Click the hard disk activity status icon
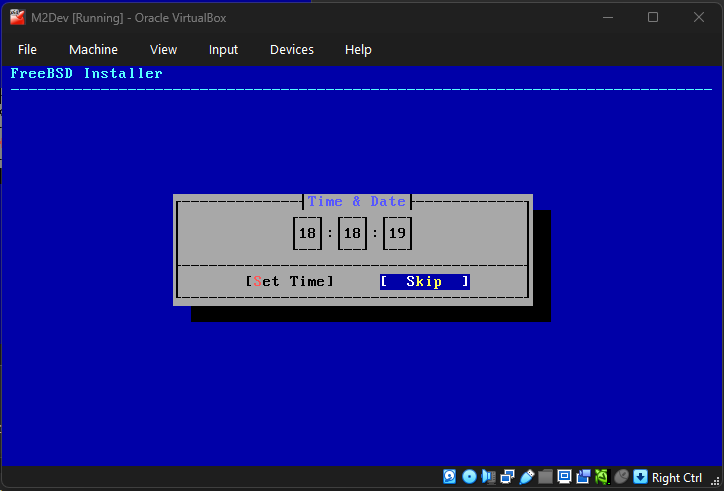This screenshot has height=491, width=724. pos(450,477)
